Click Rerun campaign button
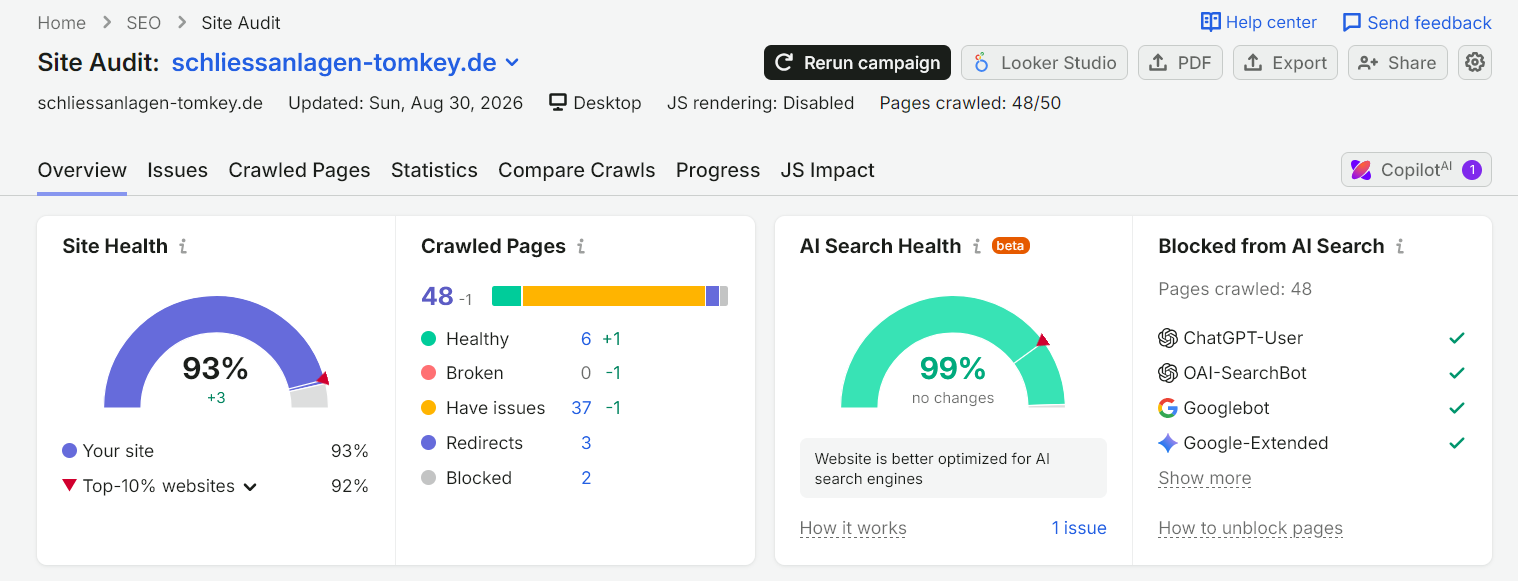Viewport: 1518px width, 581px height. click(x=857, y=63)
